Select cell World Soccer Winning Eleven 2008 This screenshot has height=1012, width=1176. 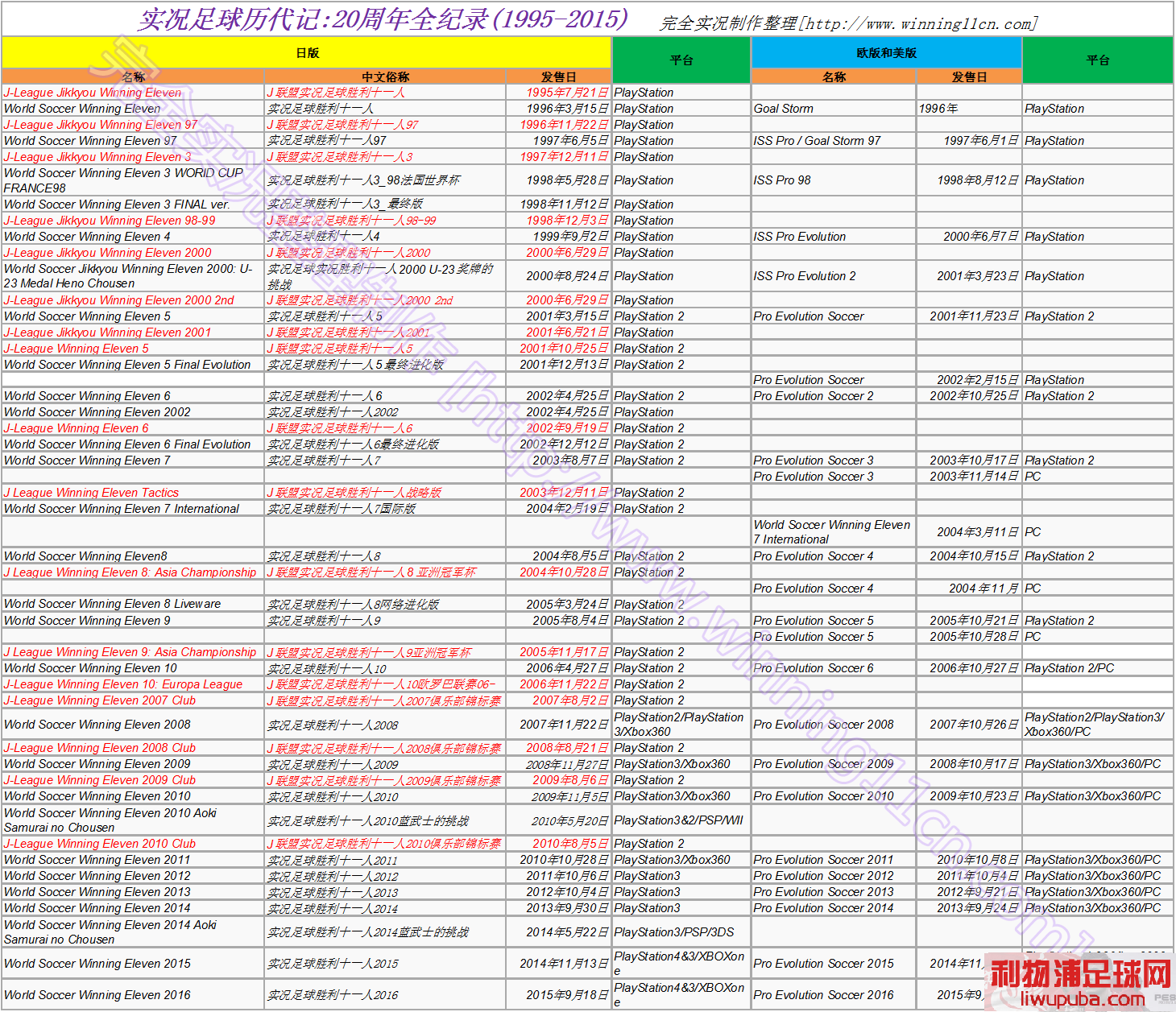[x=133, y=725]
